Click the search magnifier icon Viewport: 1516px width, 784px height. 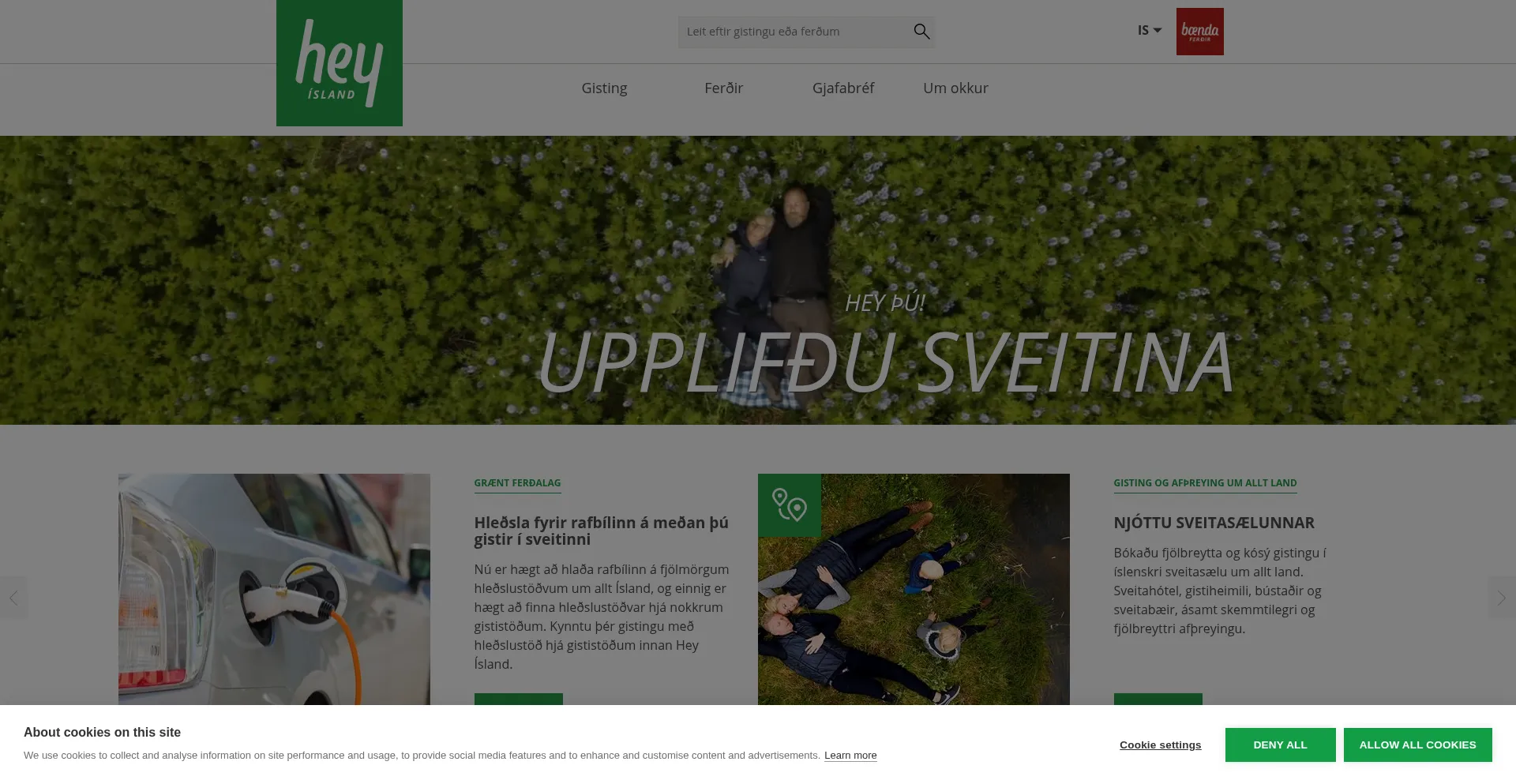click(921, 32)
